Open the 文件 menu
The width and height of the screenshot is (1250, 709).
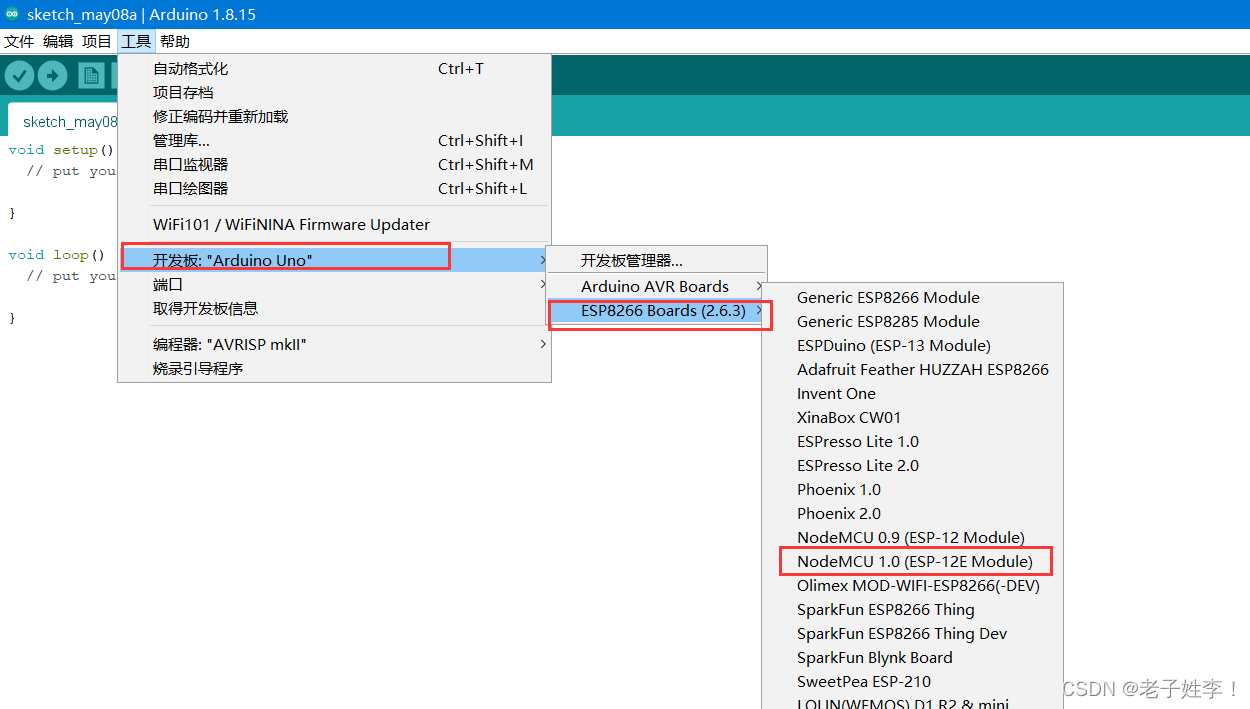(19, 41)
